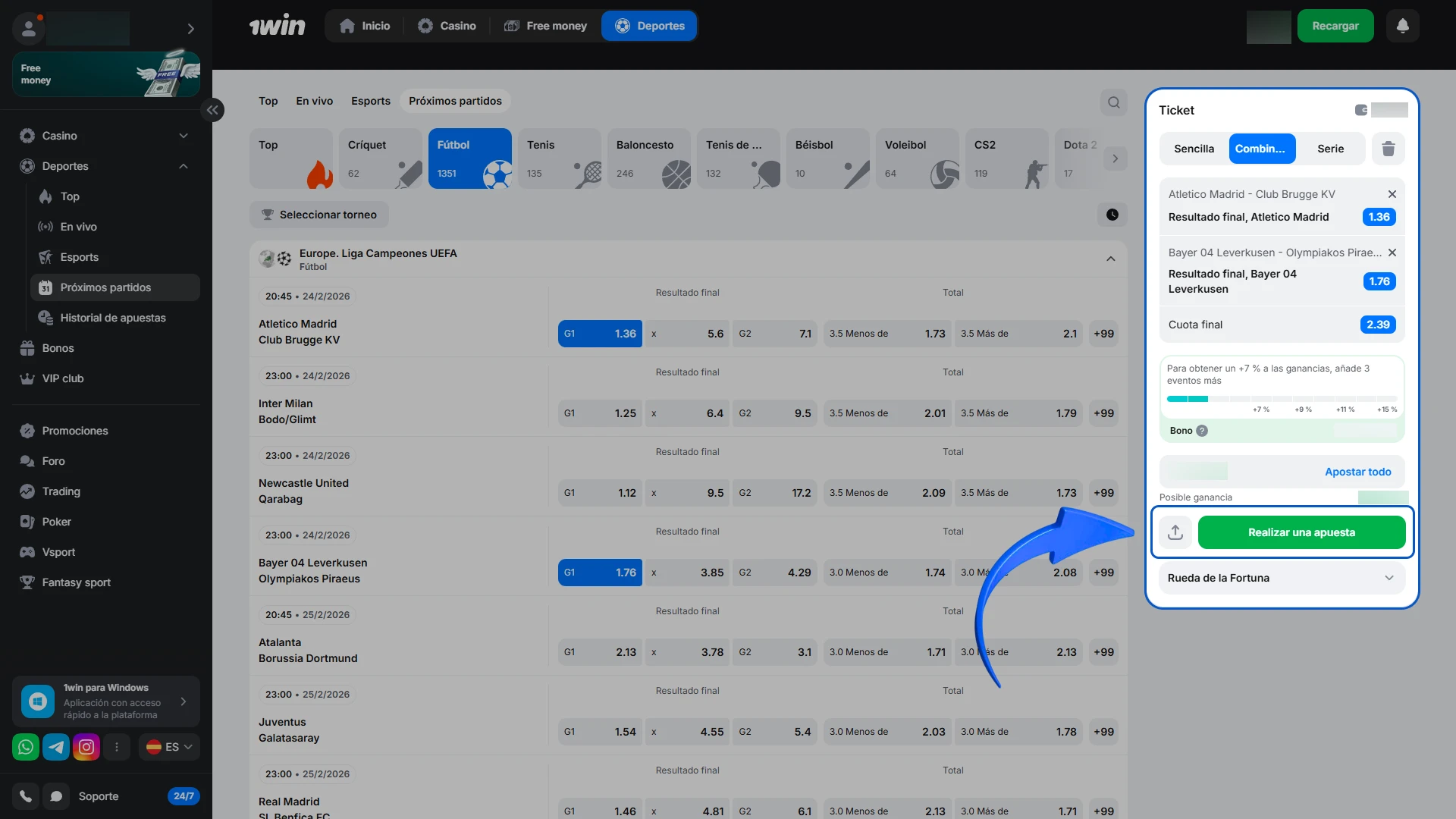Open the Telegram channel icon

tap(56, 747)
